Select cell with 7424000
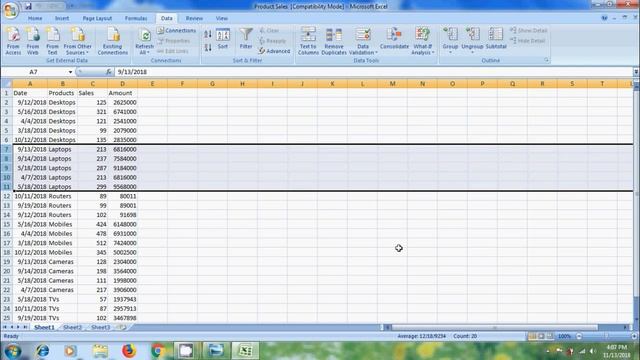Viewport: 640px width, 360px height. point(122,243)
